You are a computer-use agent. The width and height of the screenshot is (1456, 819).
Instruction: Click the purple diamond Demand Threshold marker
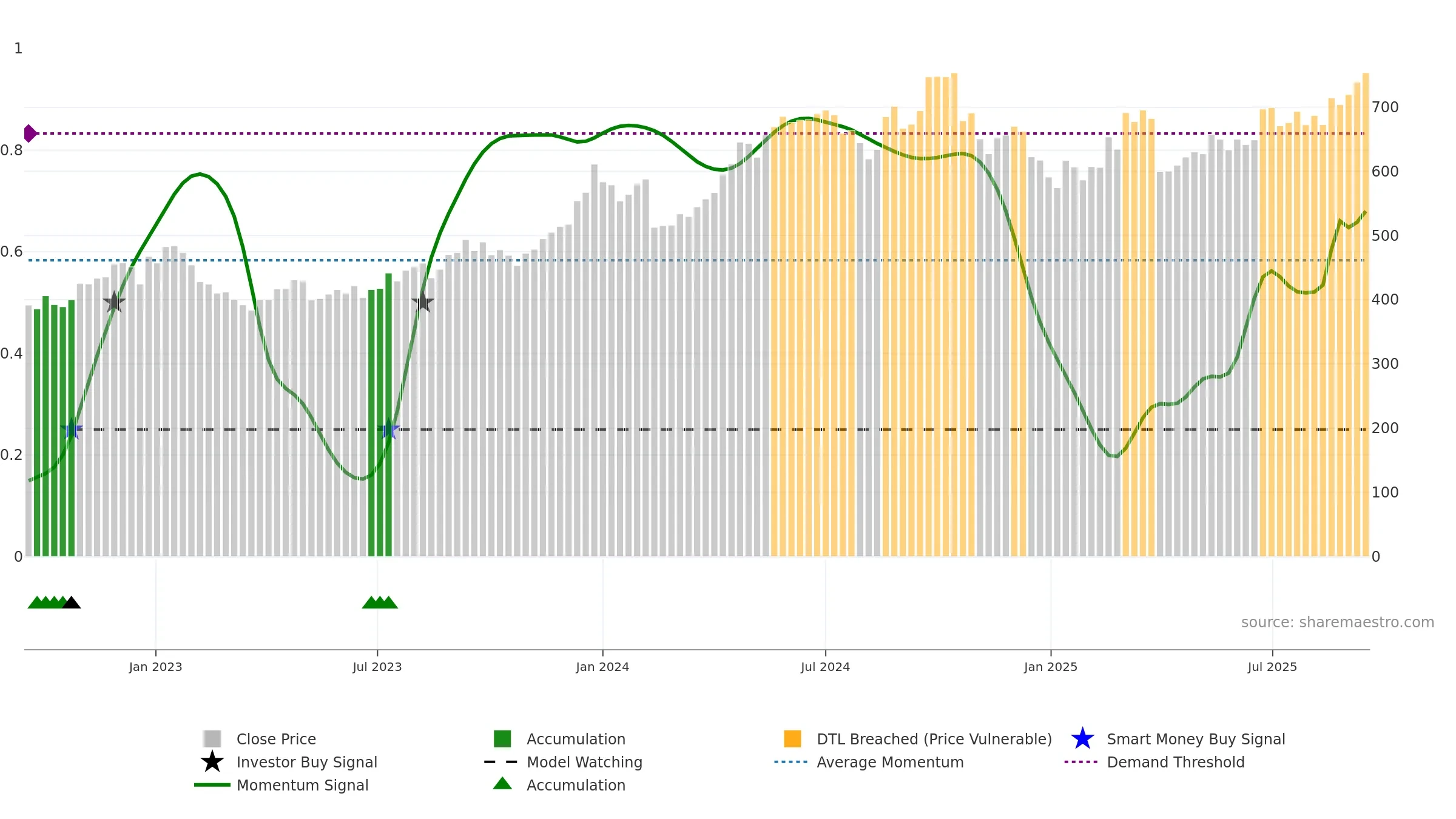29,133
